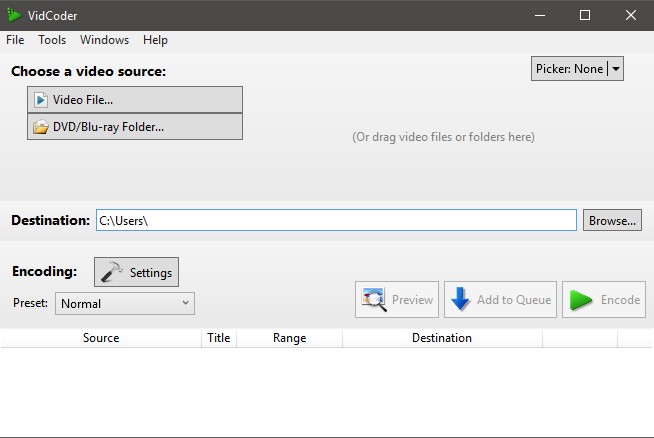Viewport: 654px width, 438px height.
Task: Open the File menu
Action: tap(15, 40)
